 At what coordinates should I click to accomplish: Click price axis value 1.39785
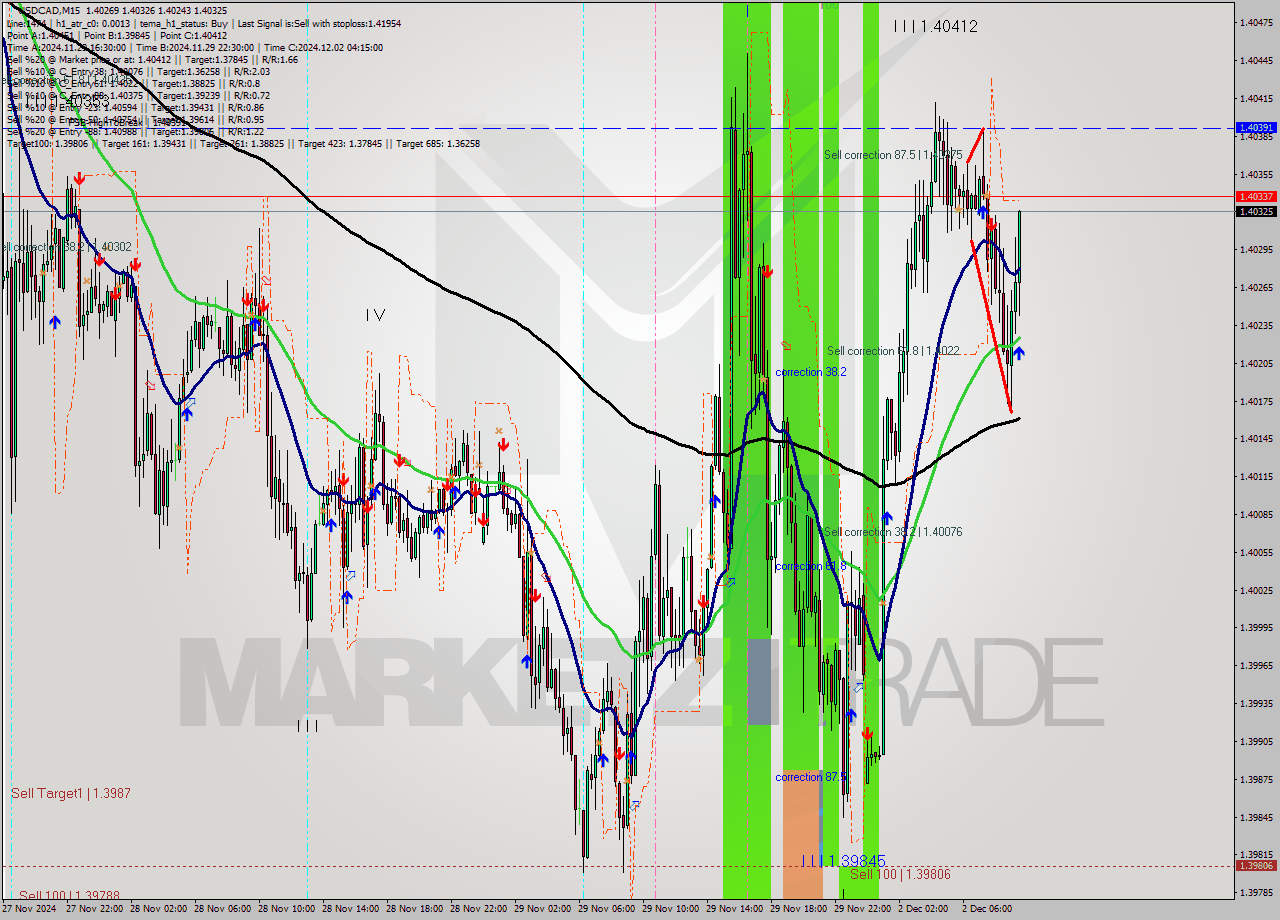(1256, 892)
